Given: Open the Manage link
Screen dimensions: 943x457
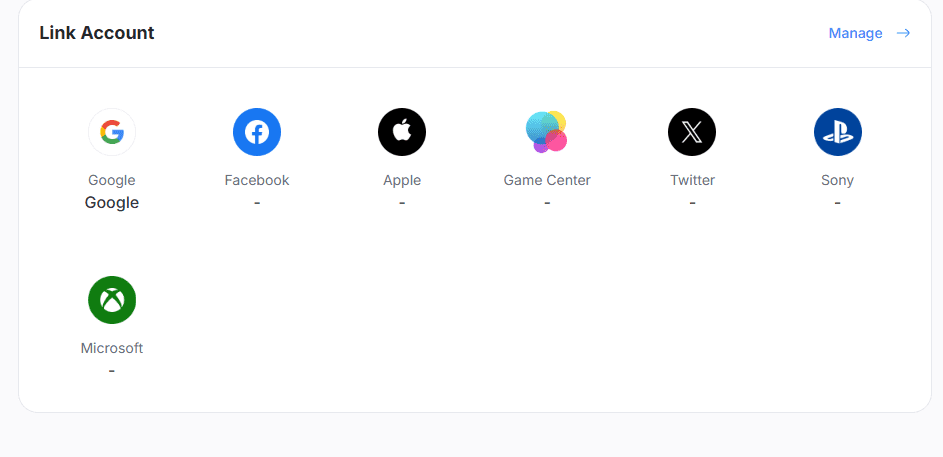Looking at the screenshot, I should point(855,33).
